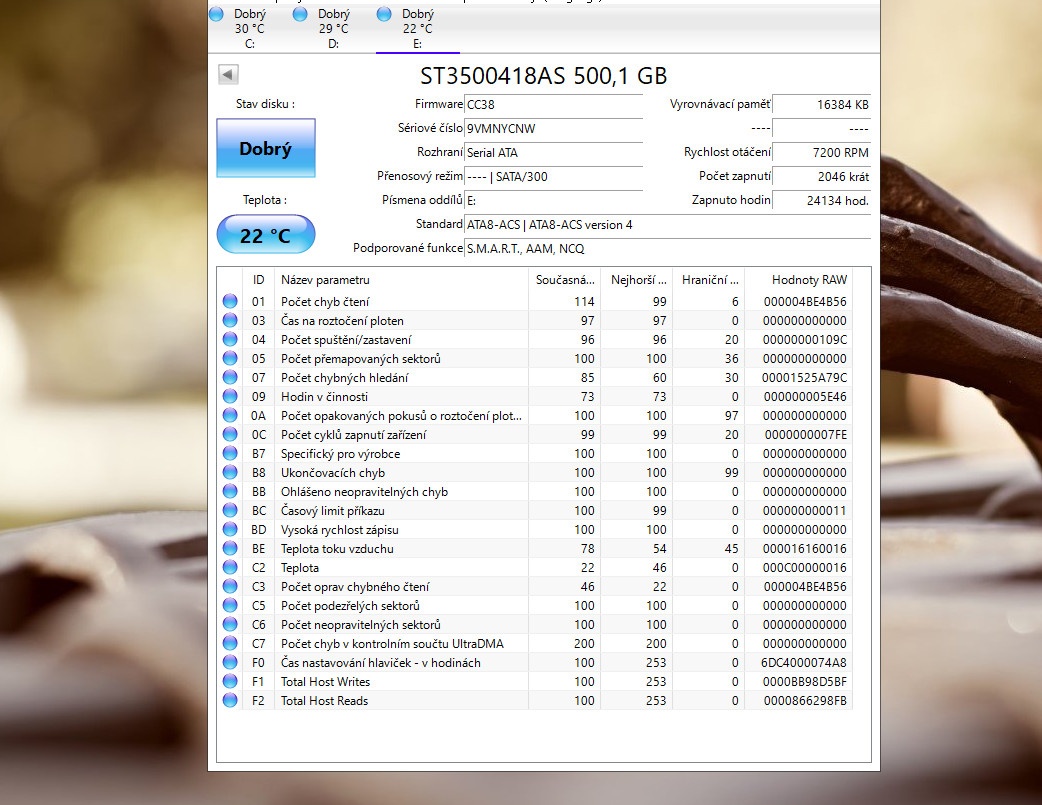Image resolution: width=1042 pixels, height=805 pixels.
Task: Click status icon of row 04 spuštění/zastavení
Action: tap(230, 339)
